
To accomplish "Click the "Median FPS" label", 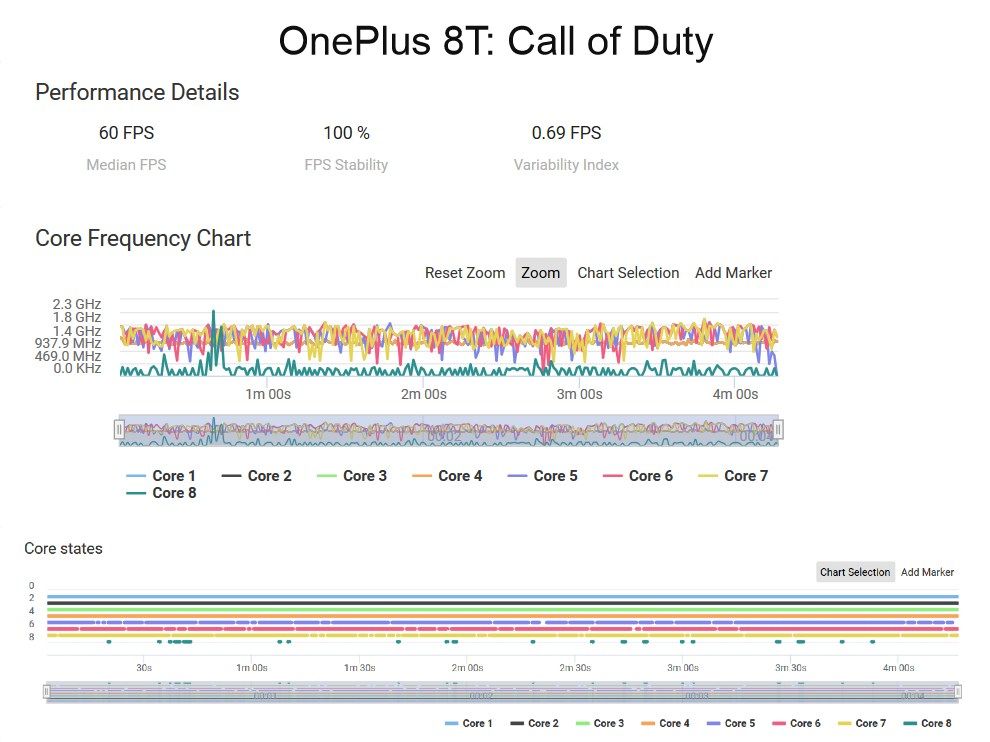I will coord(126,165).
